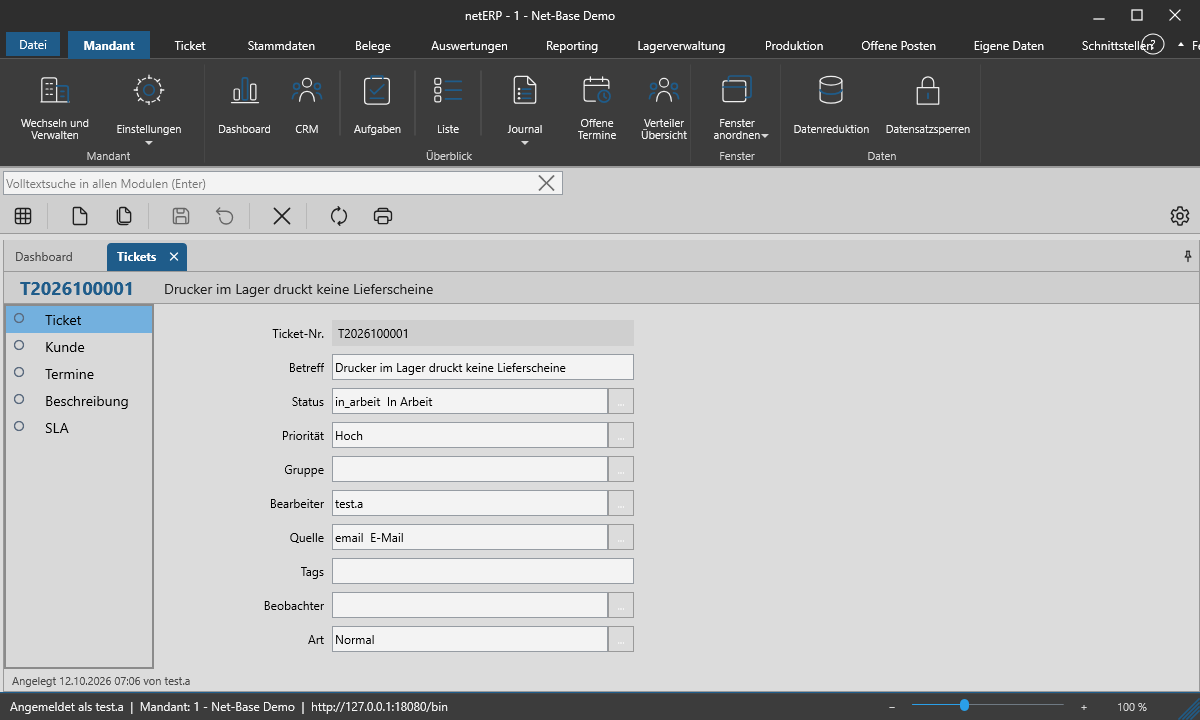Select the Kunde section
1200x720 pixels.
(79, 347)
